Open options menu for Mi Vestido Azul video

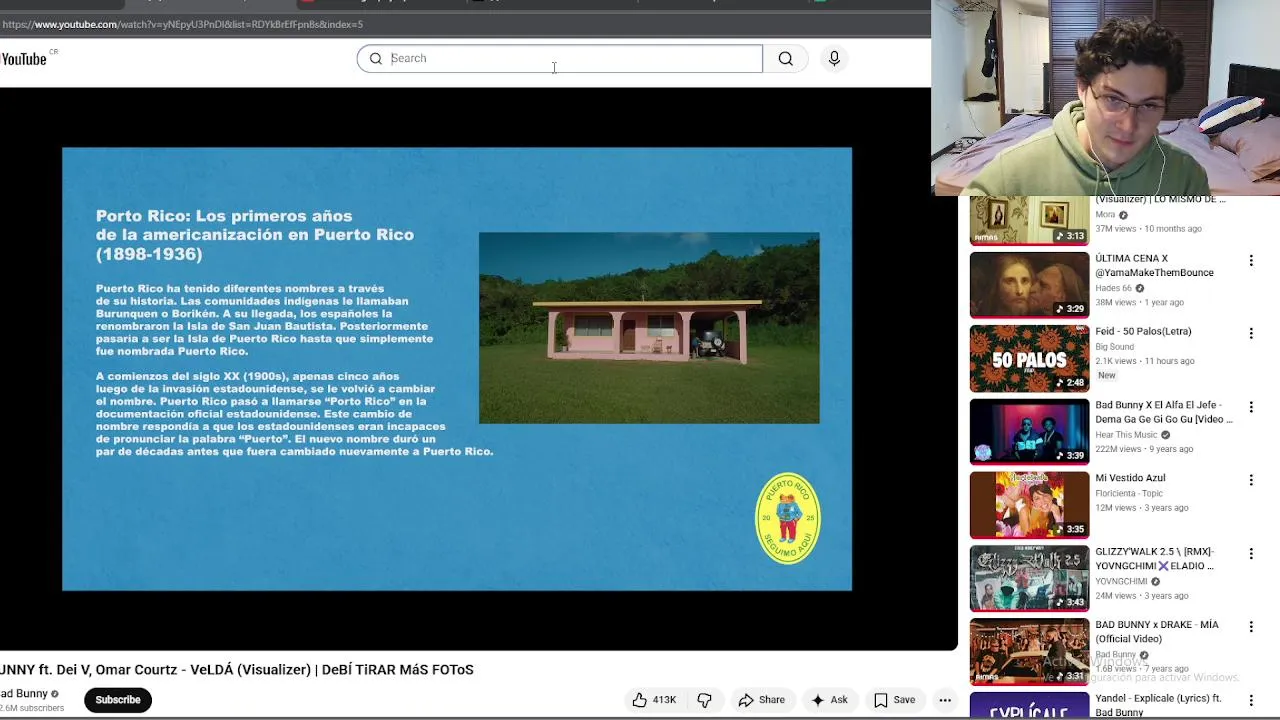click(x=1251, y=480)
